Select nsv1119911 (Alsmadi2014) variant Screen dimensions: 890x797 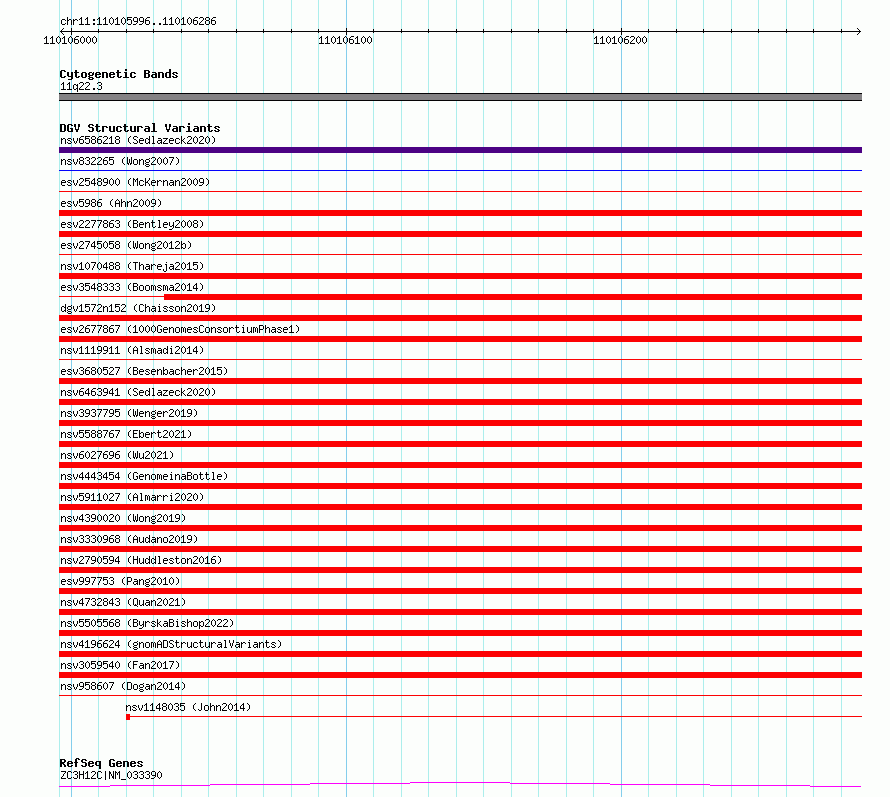click(x=132, y=350)
